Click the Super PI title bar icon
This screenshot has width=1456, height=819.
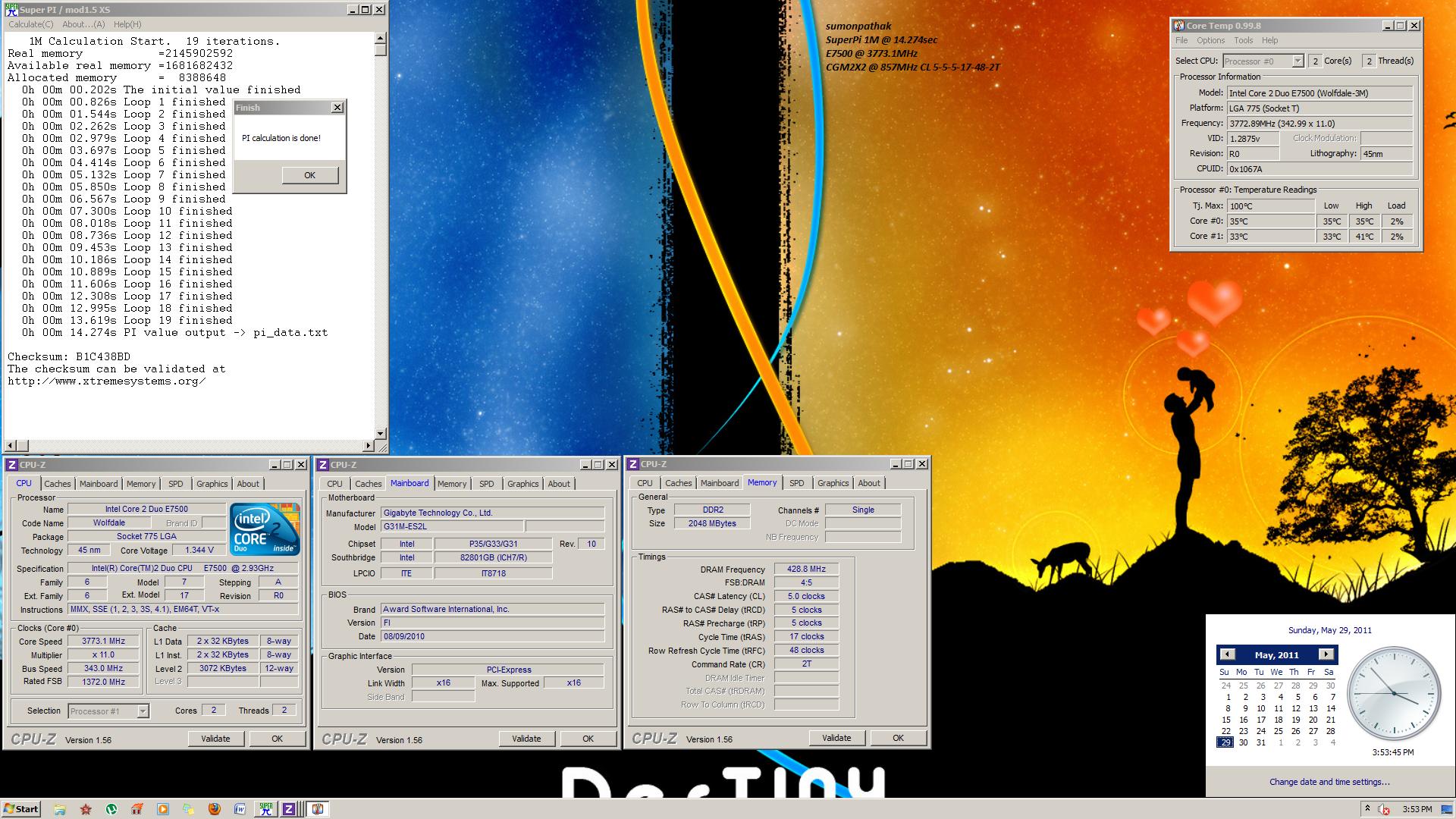(x=11, y=9)
